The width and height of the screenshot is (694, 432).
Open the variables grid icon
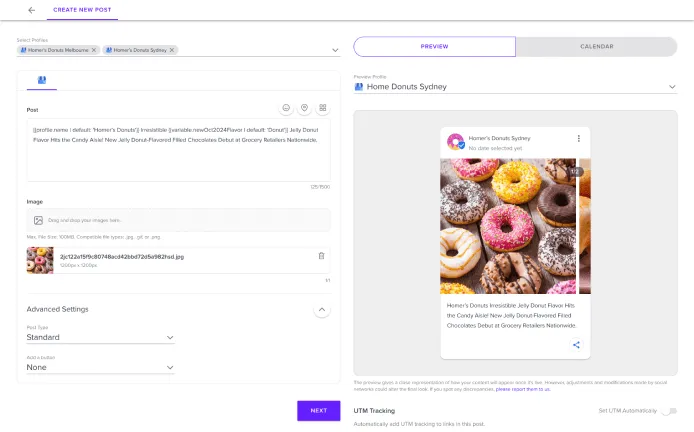point(323,108)
